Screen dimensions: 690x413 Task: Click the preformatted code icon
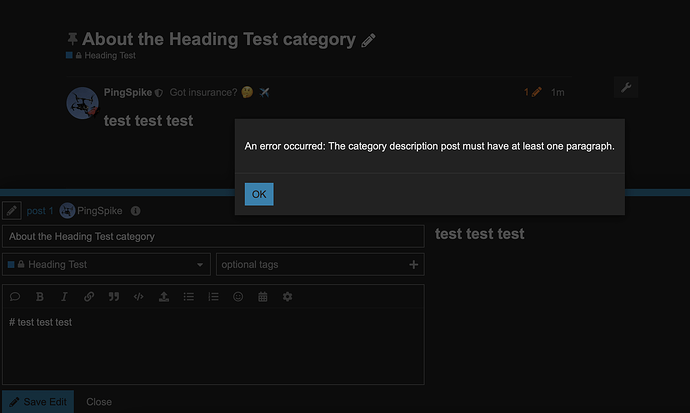pyautogui.click(x=139, y=297)
